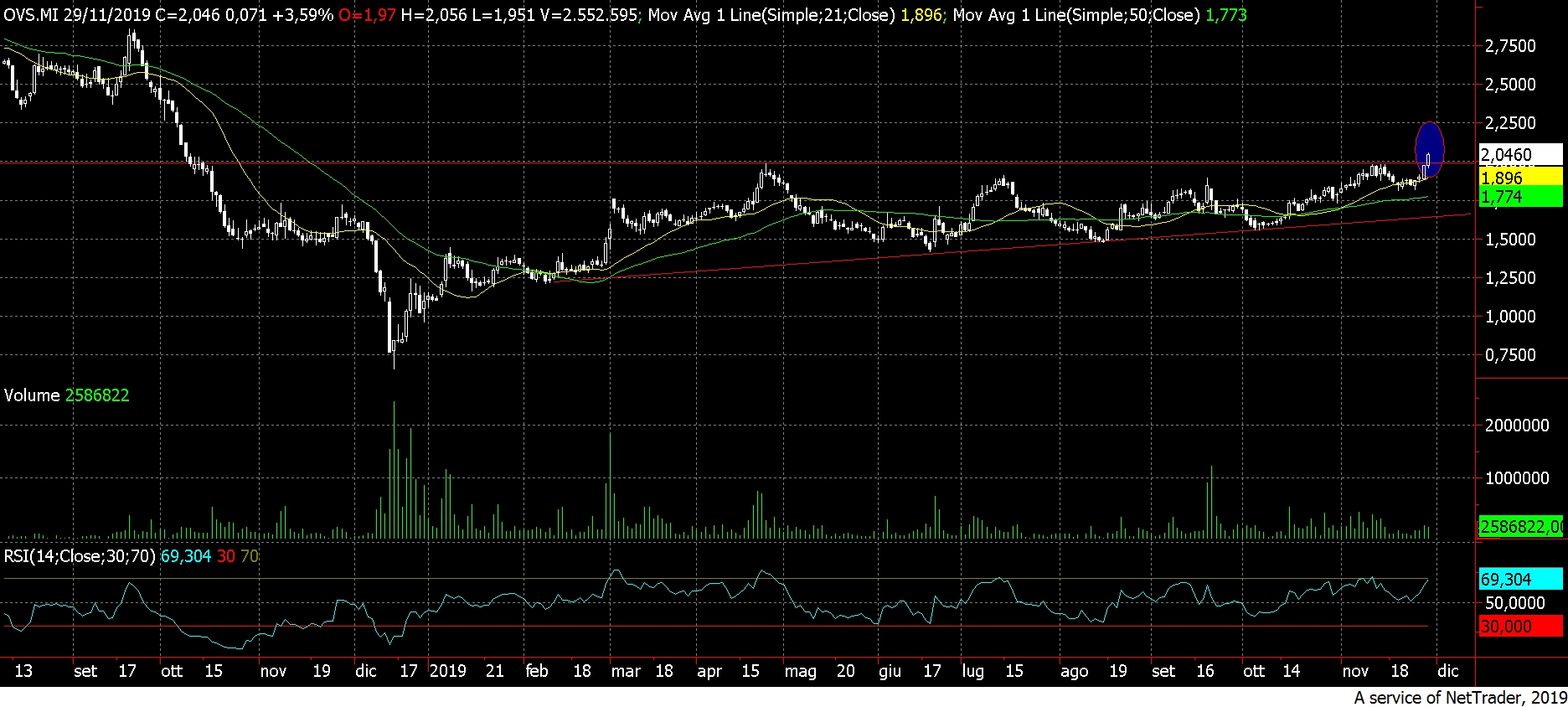Click the 'lug' month label on time axis
Image resolution: width=1568 pixels, height=707 pixels.
[x=972, y=672]
